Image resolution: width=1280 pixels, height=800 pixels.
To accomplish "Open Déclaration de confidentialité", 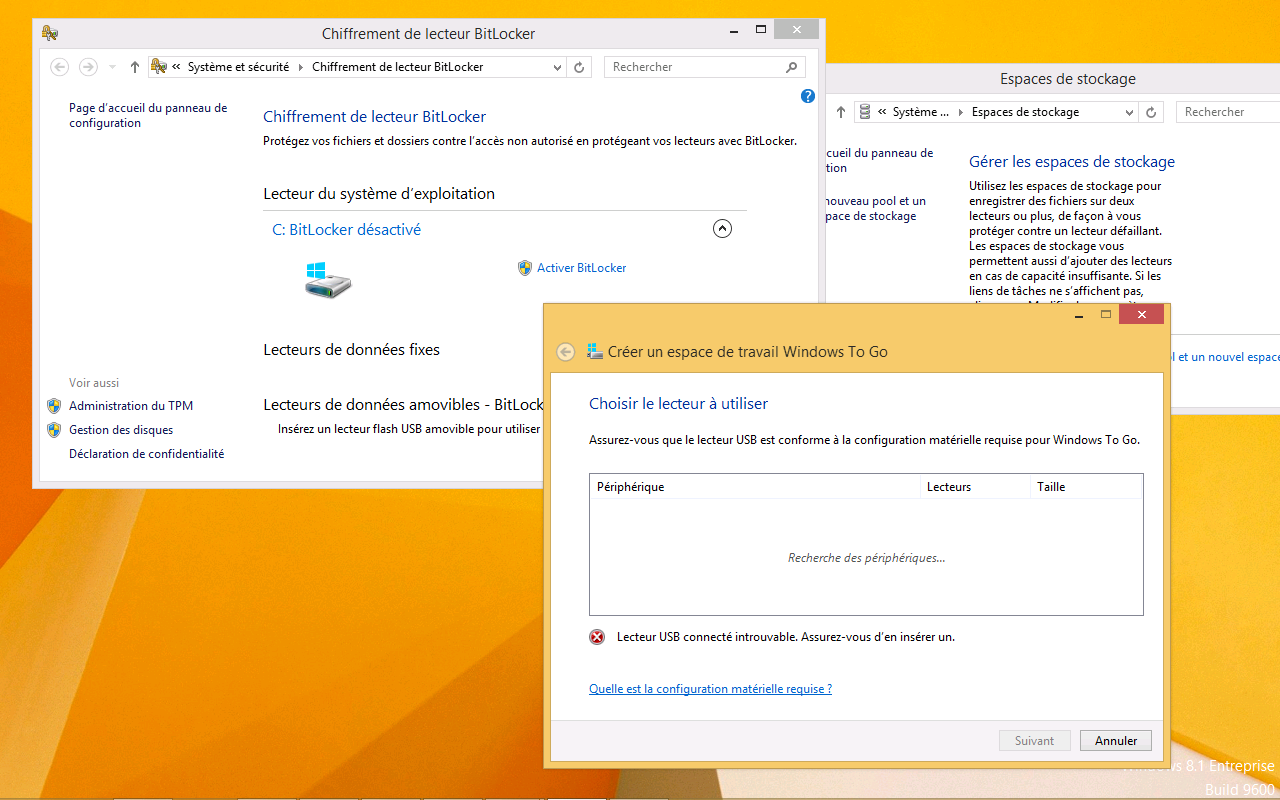I will [147, 454].
